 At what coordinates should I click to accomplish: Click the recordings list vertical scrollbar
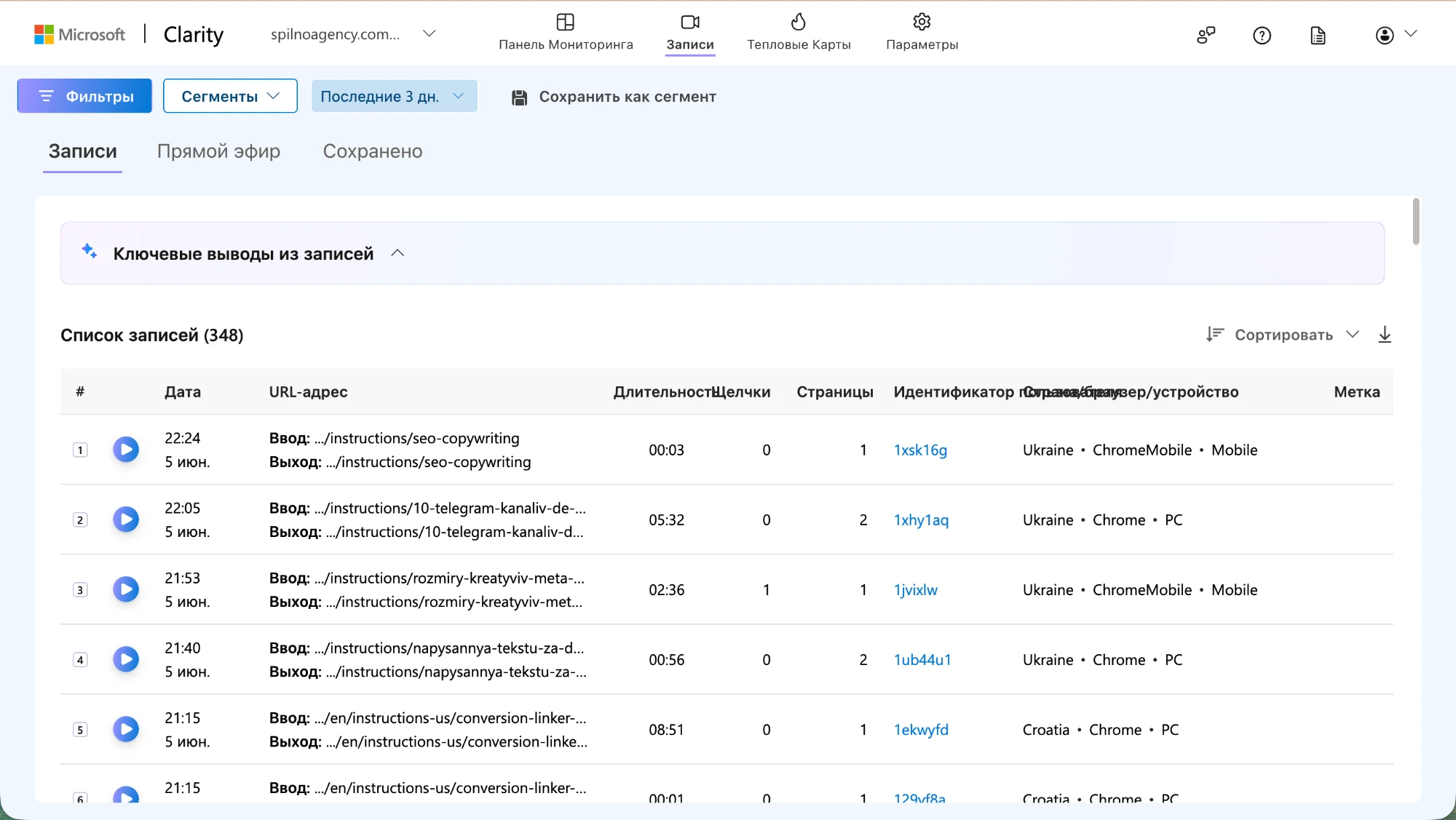pyautogui.click(x=1415, y=221)
